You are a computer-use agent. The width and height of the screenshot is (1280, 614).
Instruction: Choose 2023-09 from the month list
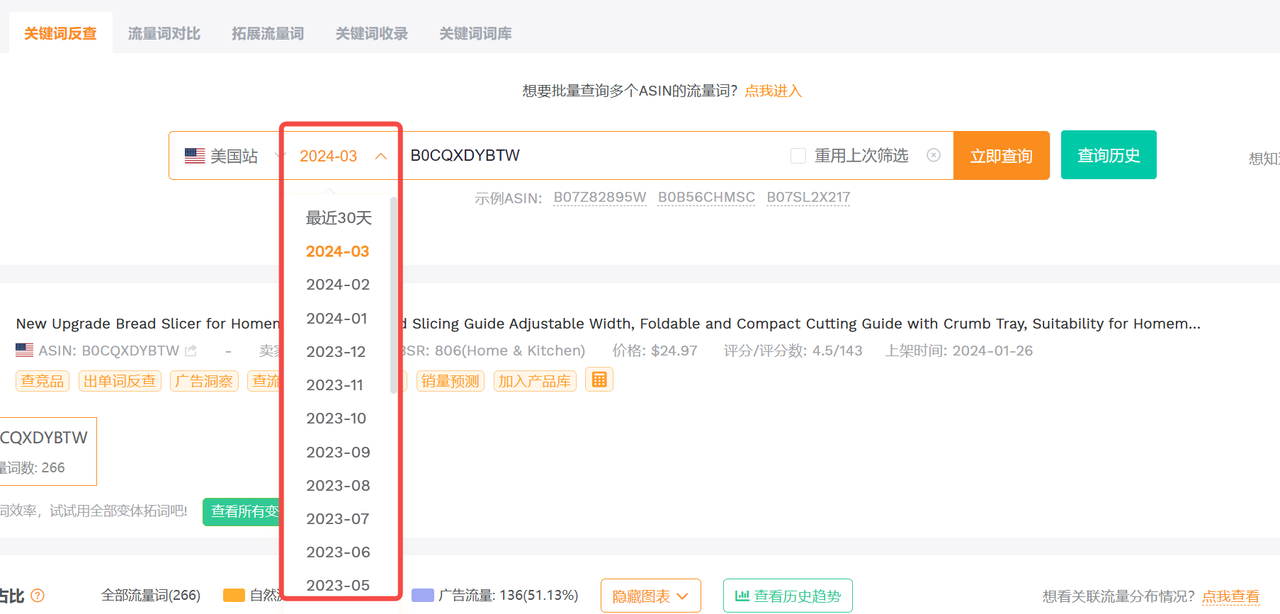point(338,452)
